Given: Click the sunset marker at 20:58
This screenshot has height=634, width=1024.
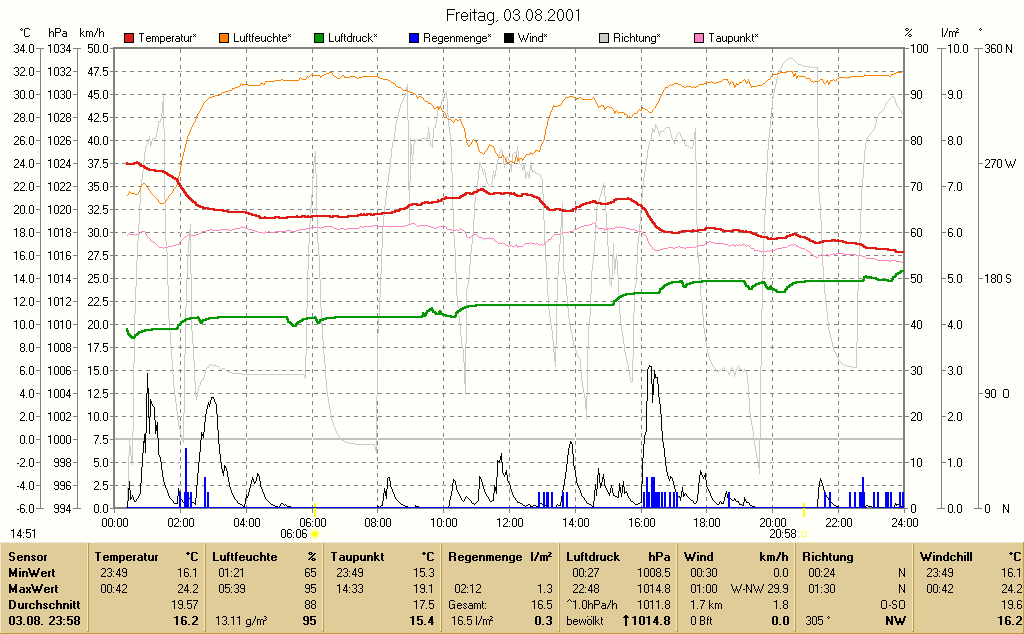Looking at the screenshot, I should click(804, 534).
